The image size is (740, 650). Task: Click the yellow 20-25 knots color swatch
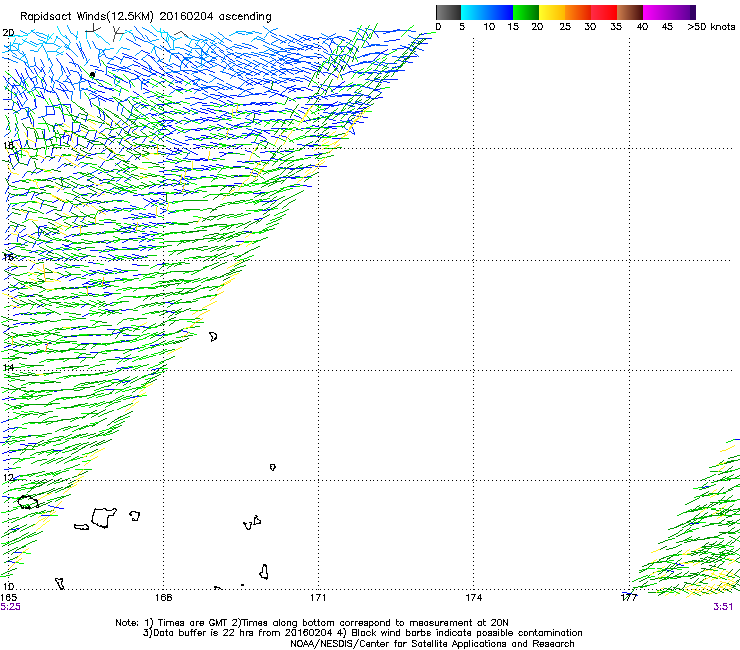[x=552, y=12]
